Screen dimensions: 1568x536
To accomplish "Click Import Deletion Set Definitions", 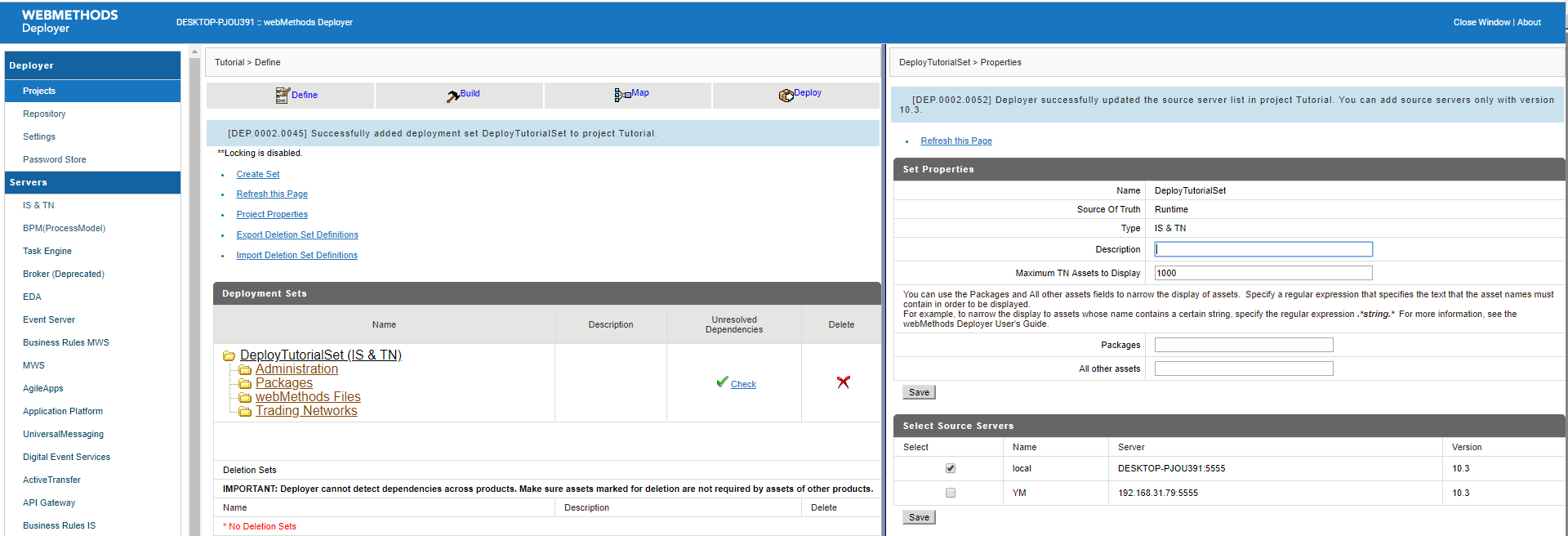I will (297, 255).
